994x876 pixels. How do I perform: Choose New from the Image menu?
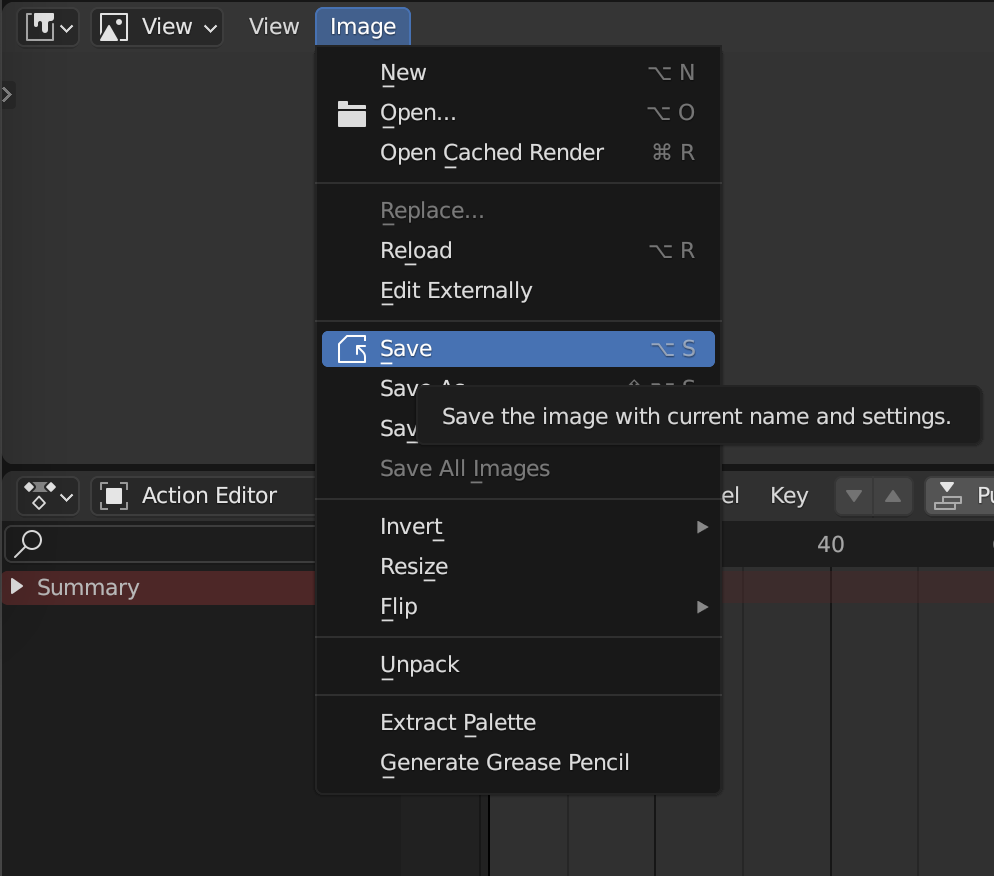click(x=518, y=72)
